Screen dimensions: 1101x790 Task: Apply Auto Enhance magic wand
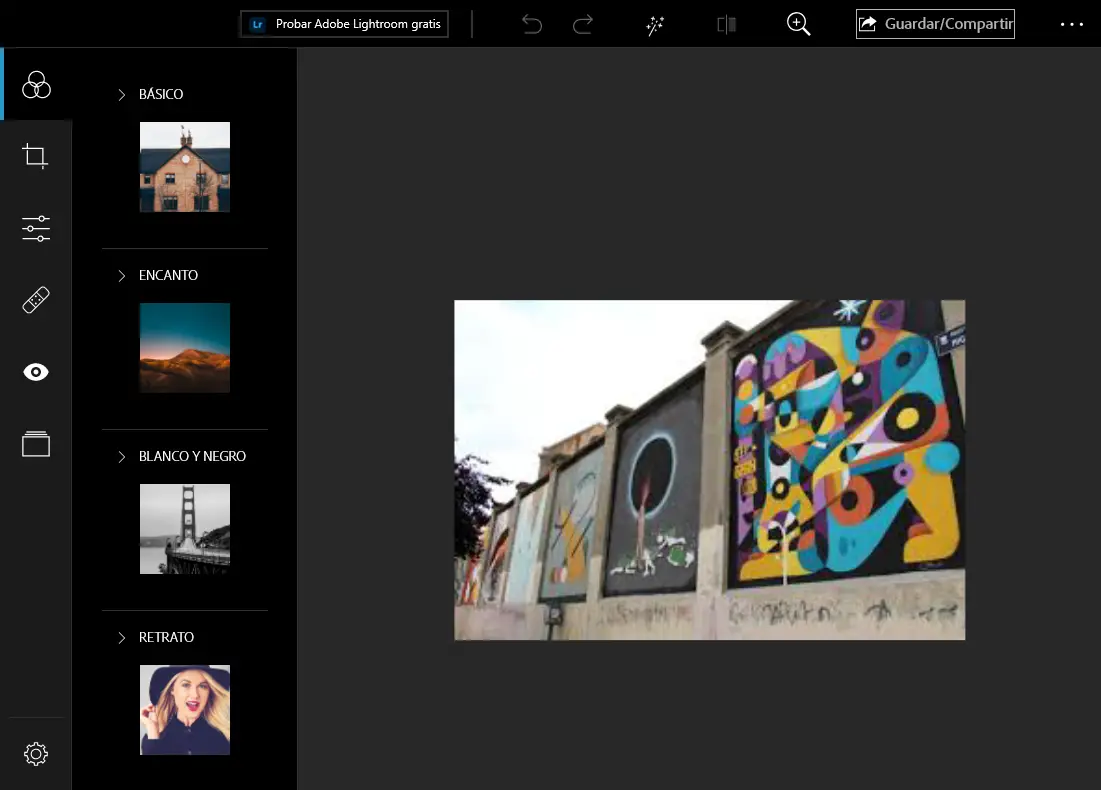pyautogui.click(x=655, y=25)
